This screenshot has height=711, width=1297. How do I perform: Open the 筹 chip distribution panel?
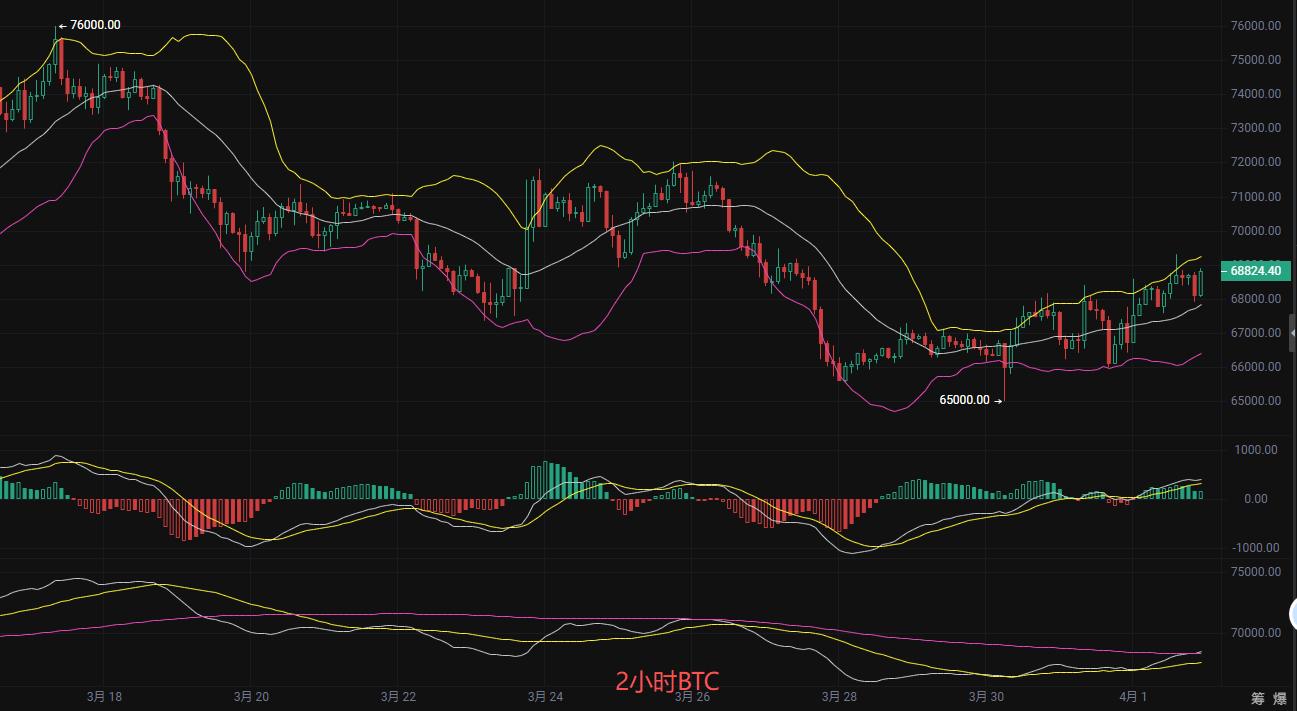click(1260, 697)
